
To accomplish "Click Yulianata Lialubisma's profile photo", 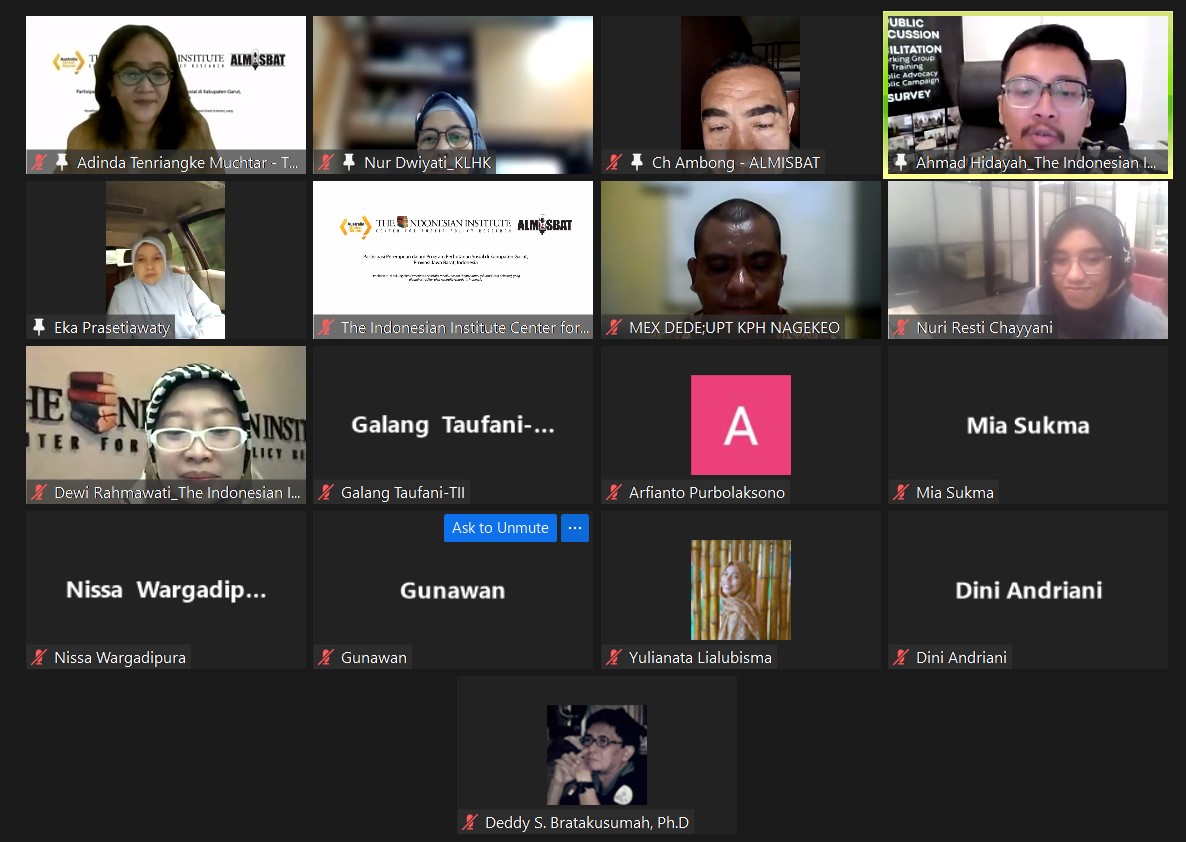I will coord(740,590).
